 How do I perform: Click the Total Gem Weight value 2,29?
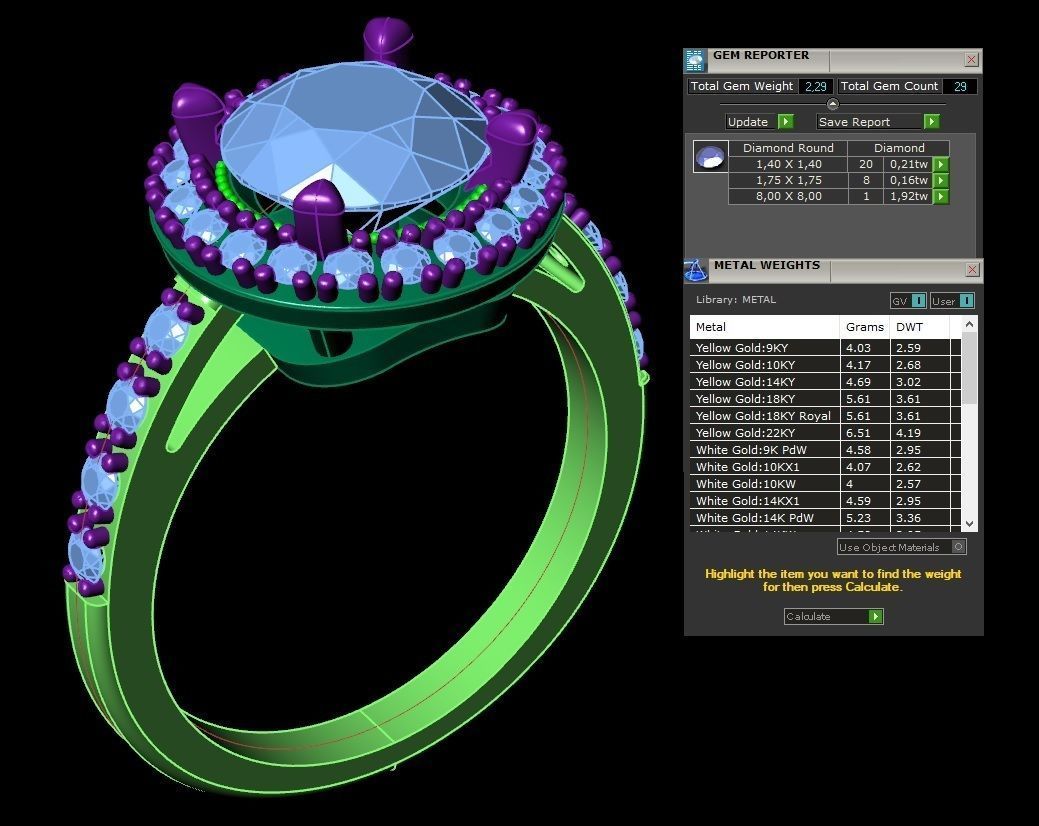816,86
